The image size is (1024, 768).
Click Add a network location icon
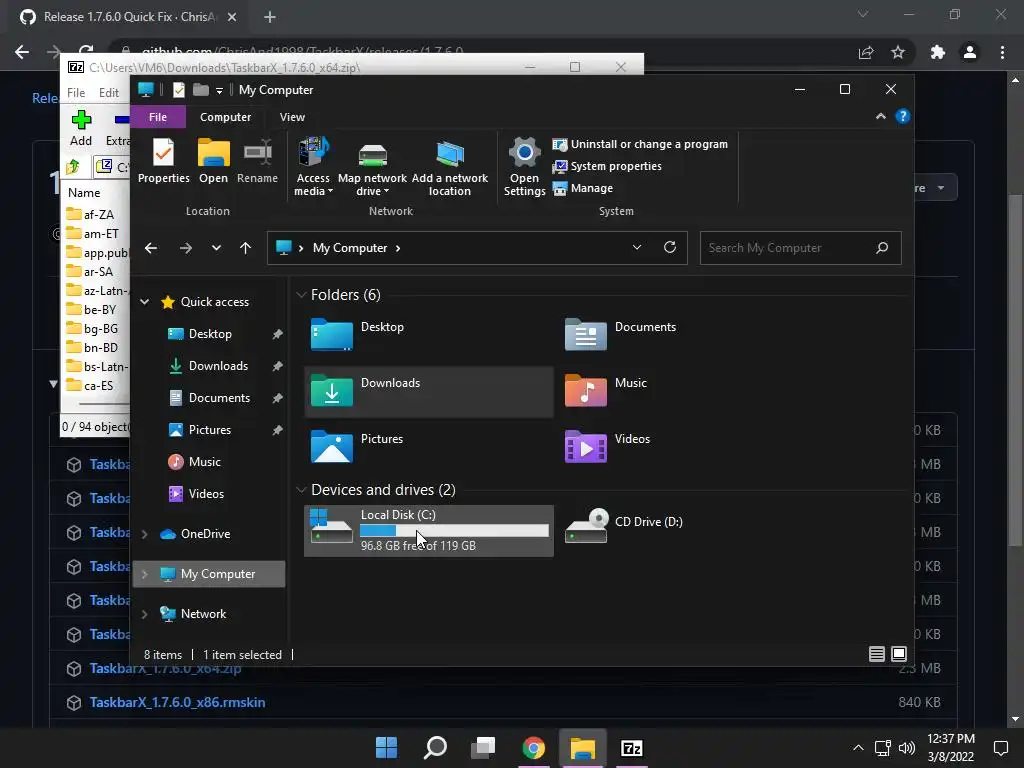[x=449, y=167]
